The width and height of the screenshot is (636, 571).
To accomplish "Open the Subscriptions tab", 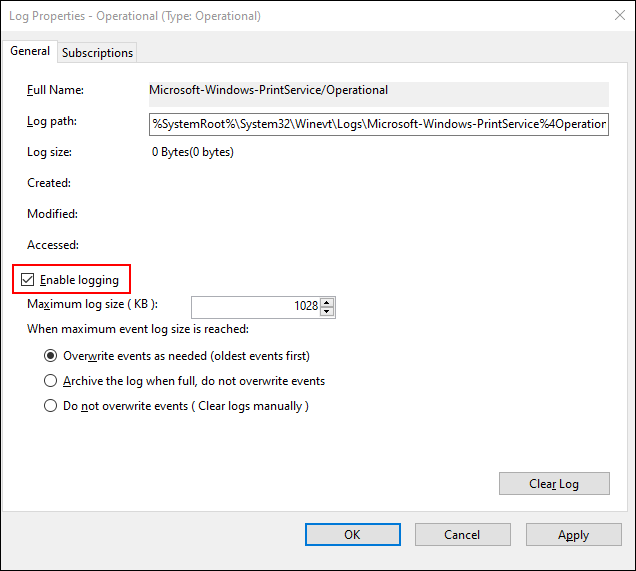I will tap(97, 53).
